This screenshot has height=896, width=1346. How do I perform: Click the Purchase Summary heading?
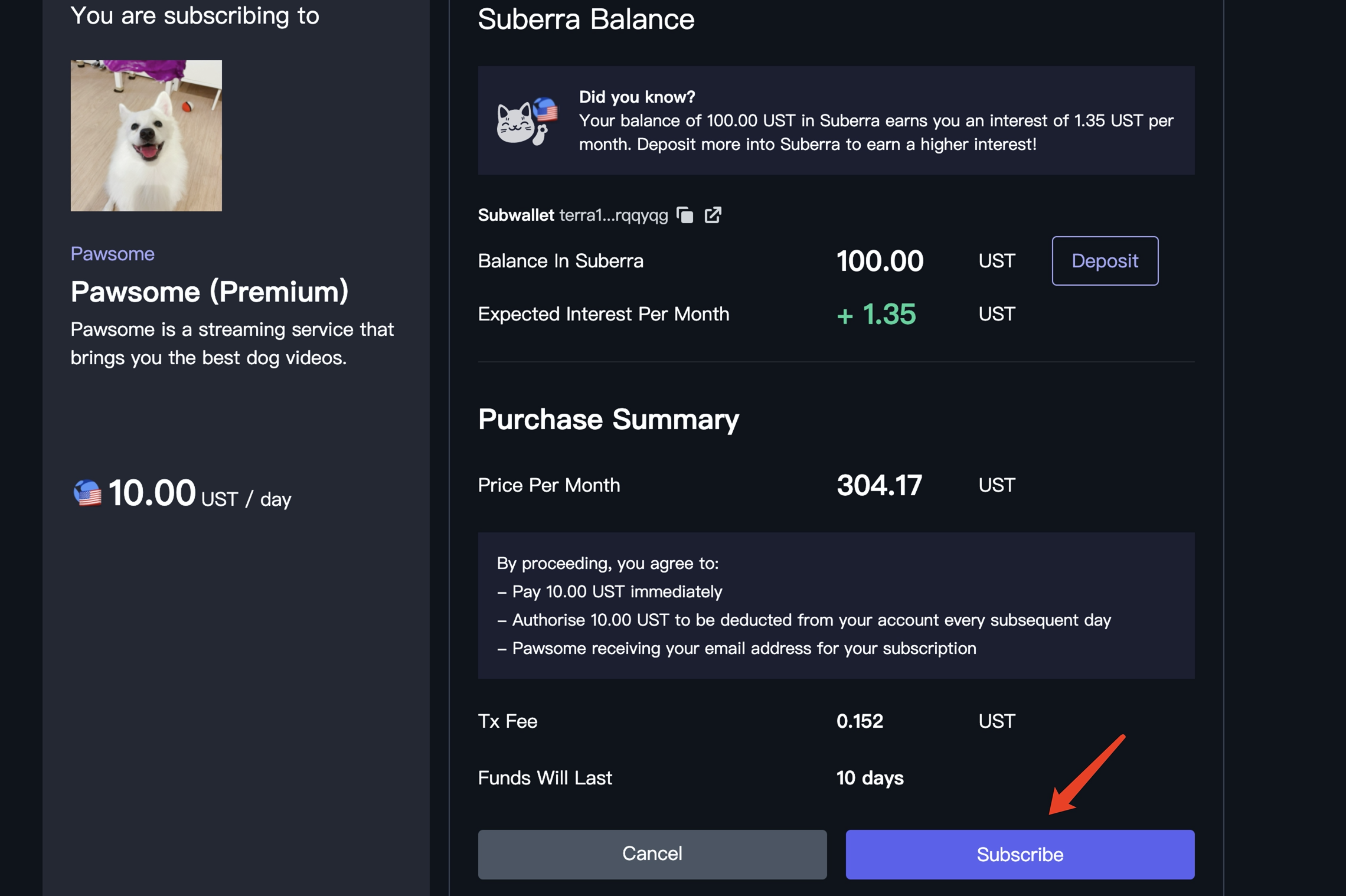coord(608,419)
